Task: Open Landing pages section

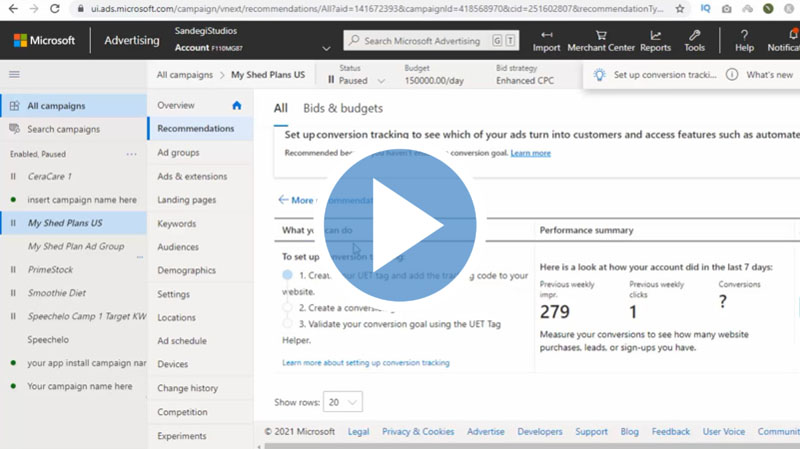Action: pyautogui.click(x=186, y=200)
